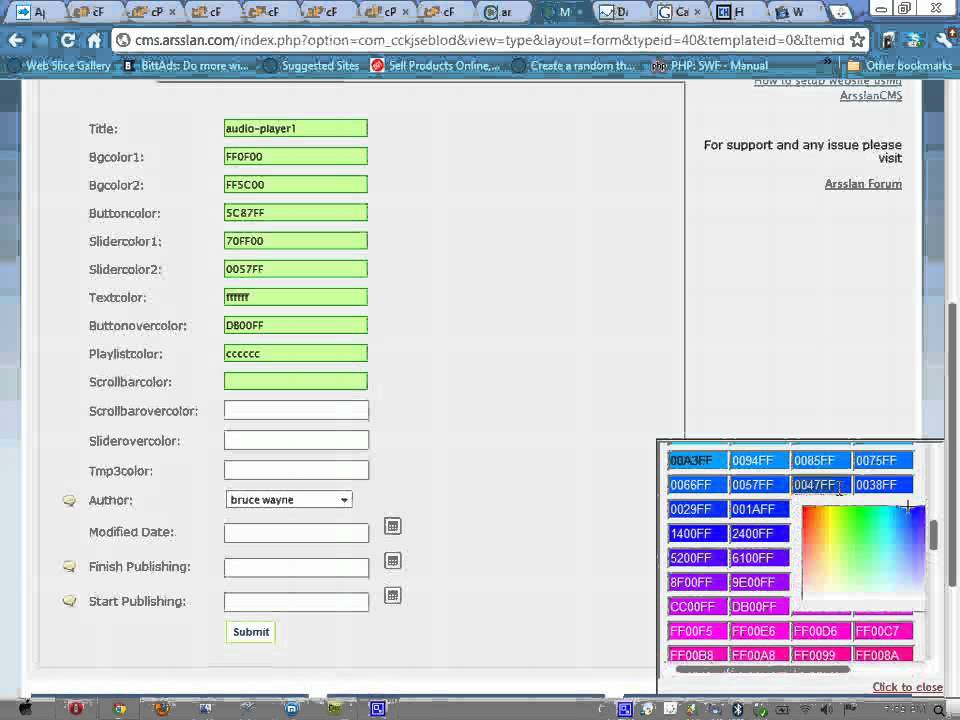960x720 pixels.
Task: Pick the 9E00FF color swatch
Action: (759, 582)
